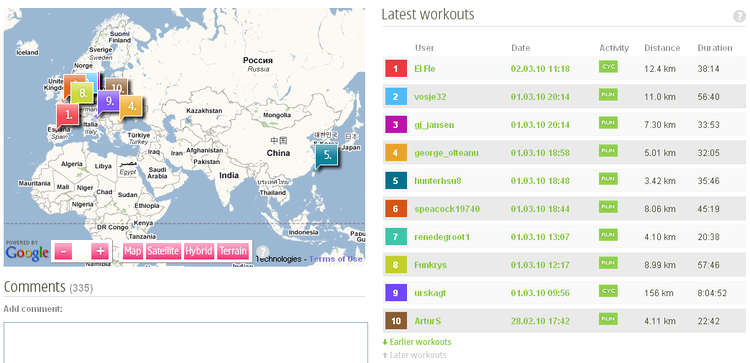Click the Add comment text box

186,342
